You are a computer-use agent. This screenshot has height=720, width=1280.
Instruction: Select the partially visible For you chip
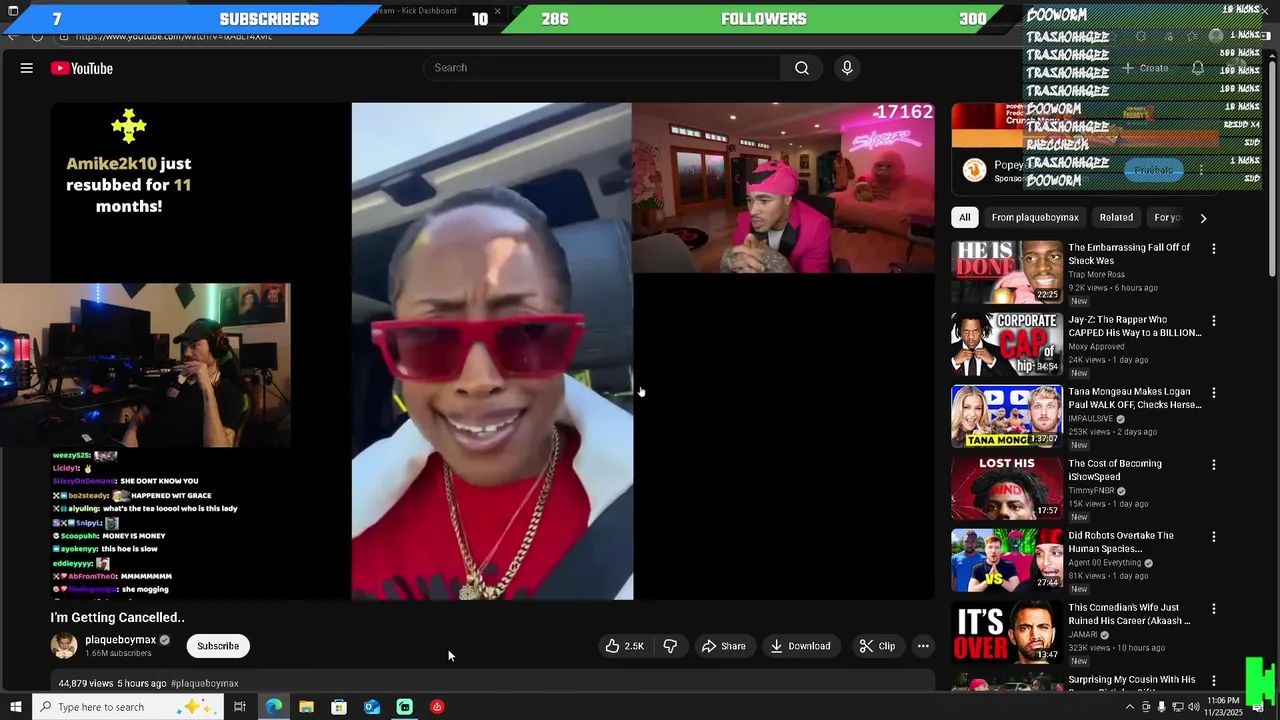pos(1167,218)
